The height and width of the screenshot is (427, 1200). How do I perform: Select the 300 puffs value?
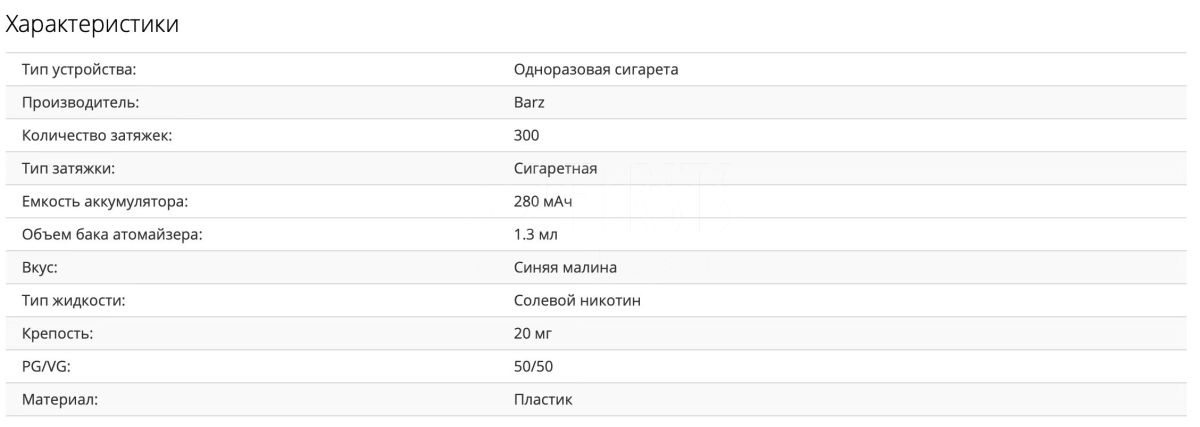(x=526, y=135)
